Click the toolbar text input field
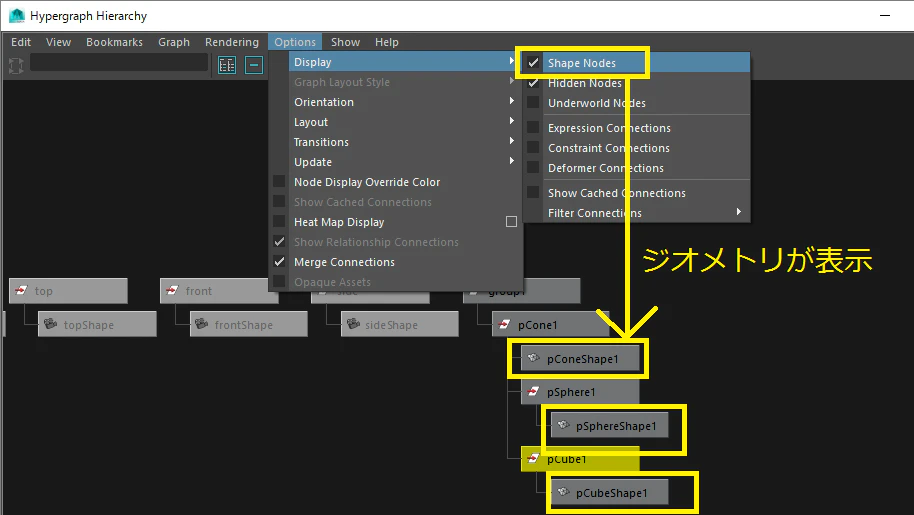This screenshot has height=515, width=914. pos(119,62)
